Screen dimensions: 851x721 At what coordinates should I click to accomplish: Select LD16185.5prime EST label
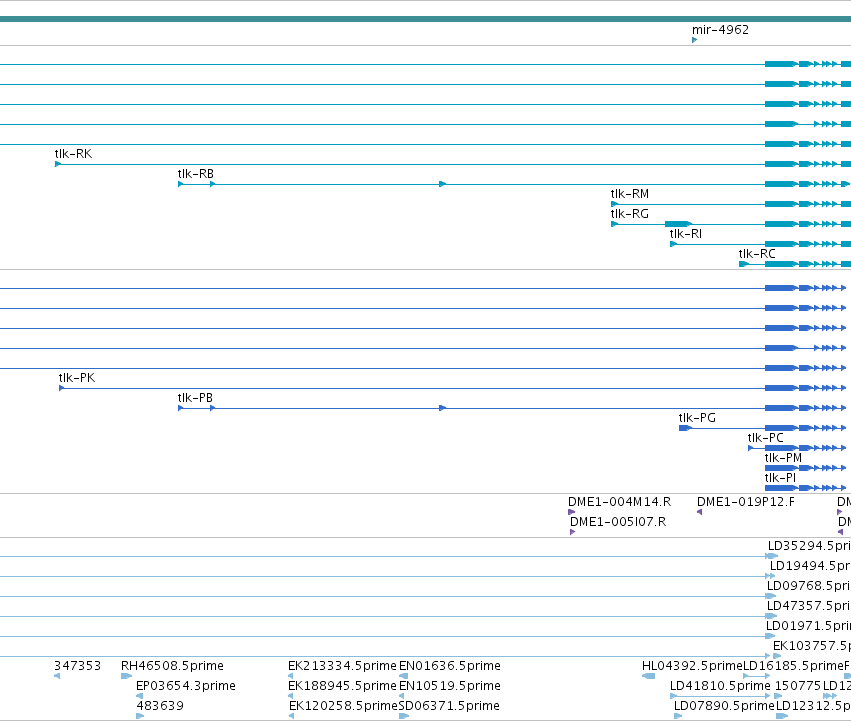793,666
